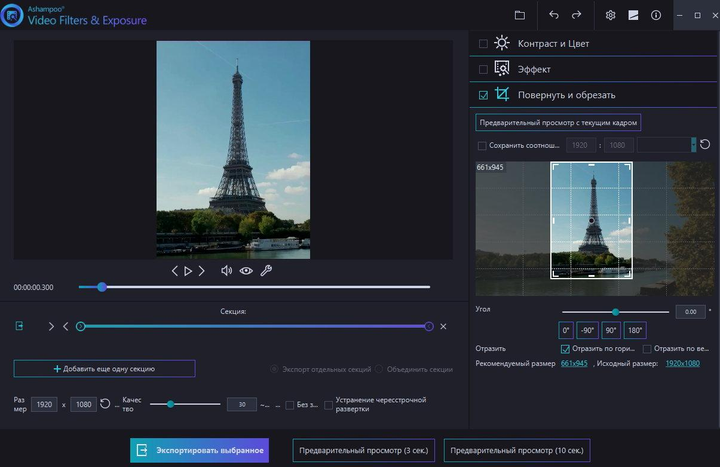
Task: Step to next frame in player
Action: 202,271
